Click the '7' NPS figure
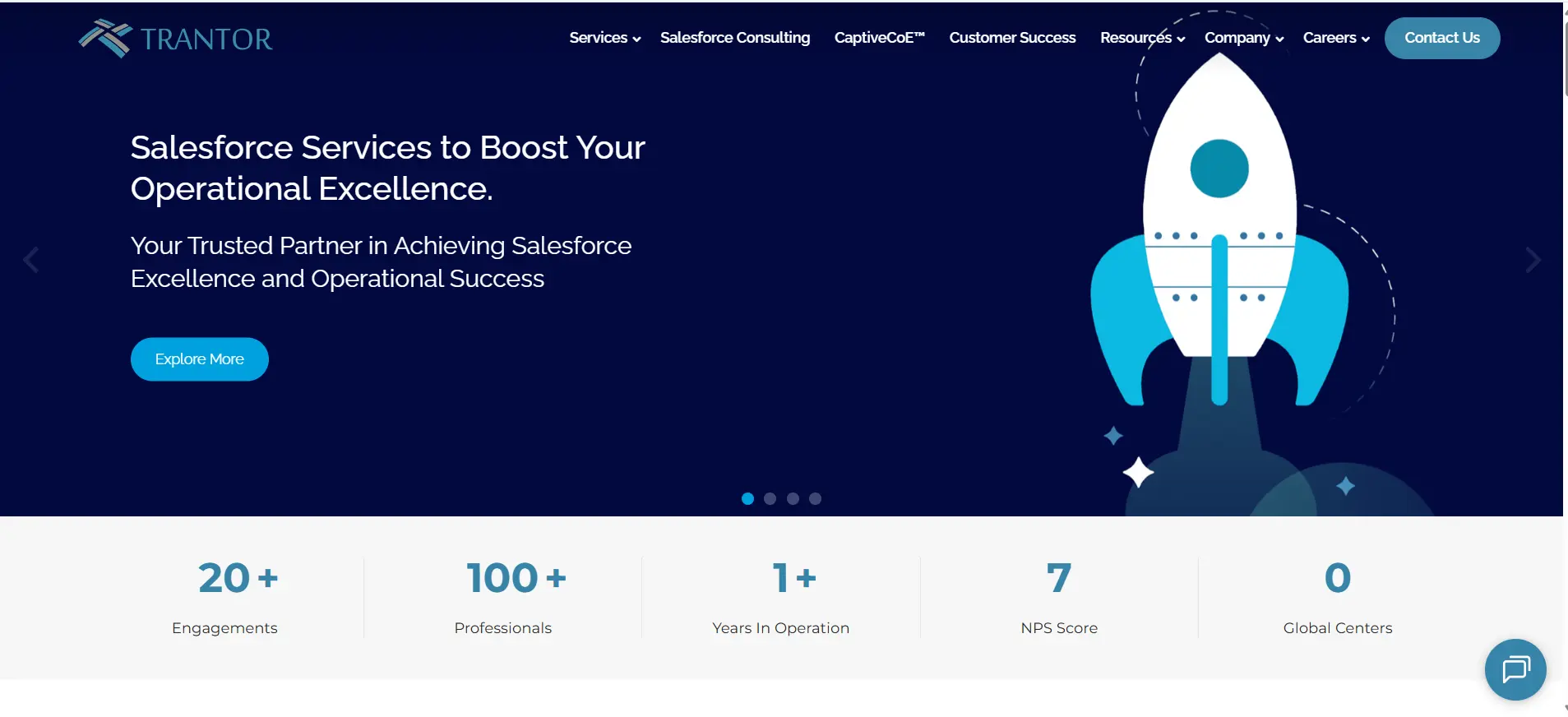 1059,577
